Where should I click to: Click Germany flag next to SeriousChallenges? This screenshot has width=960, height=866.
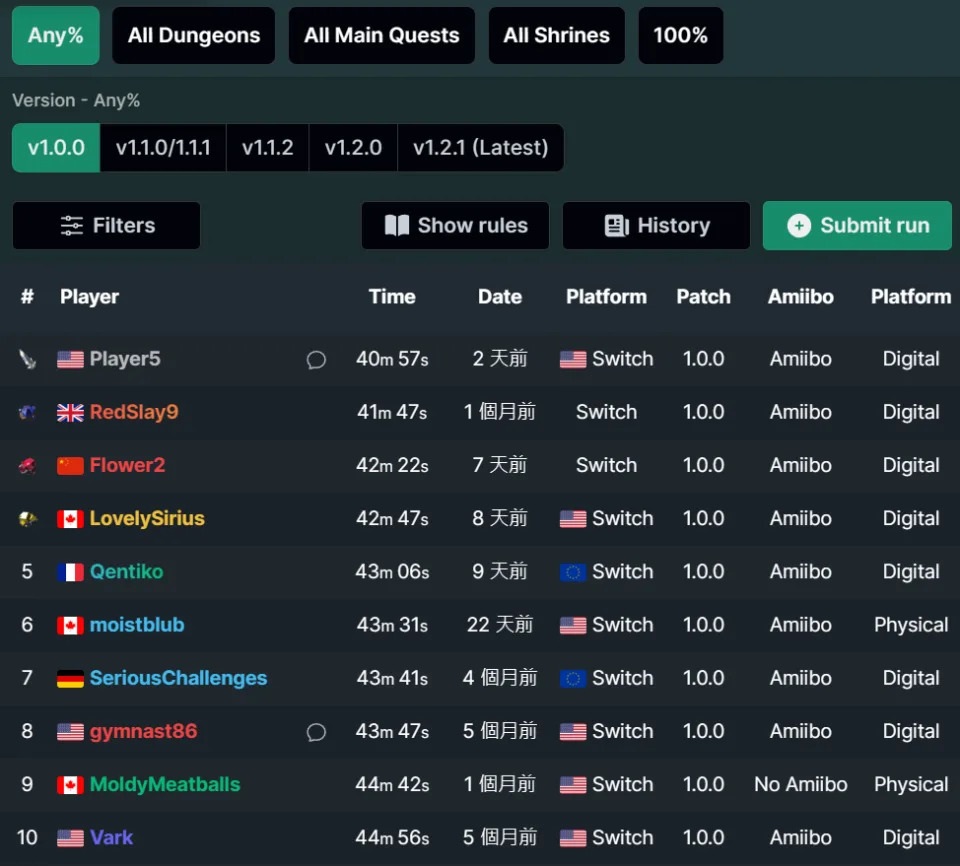point(70,679)
